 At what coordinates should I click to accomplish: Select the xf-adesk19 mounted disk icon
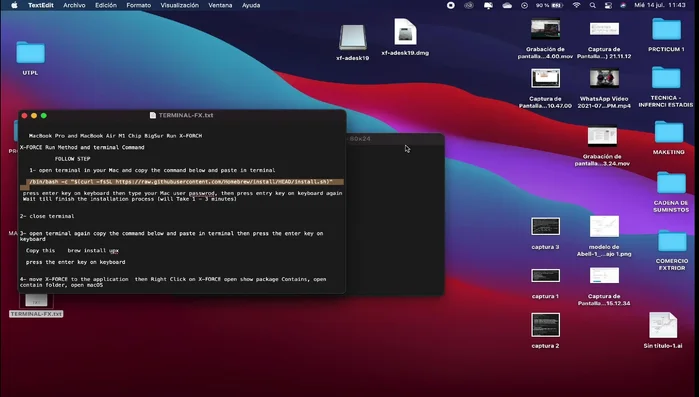pos(353,37)
